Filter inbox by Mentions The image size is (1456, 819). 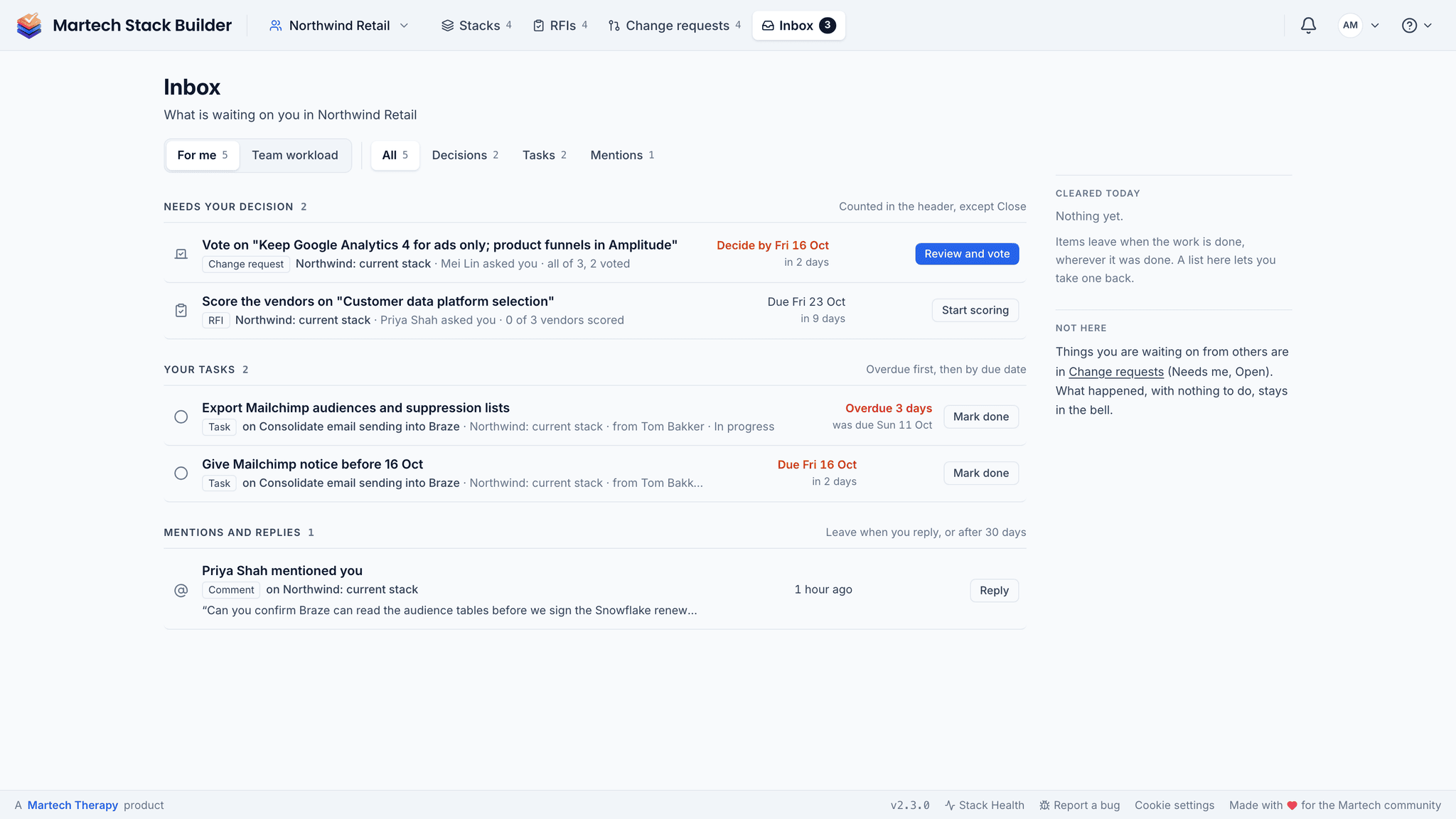tap(622, 155)
